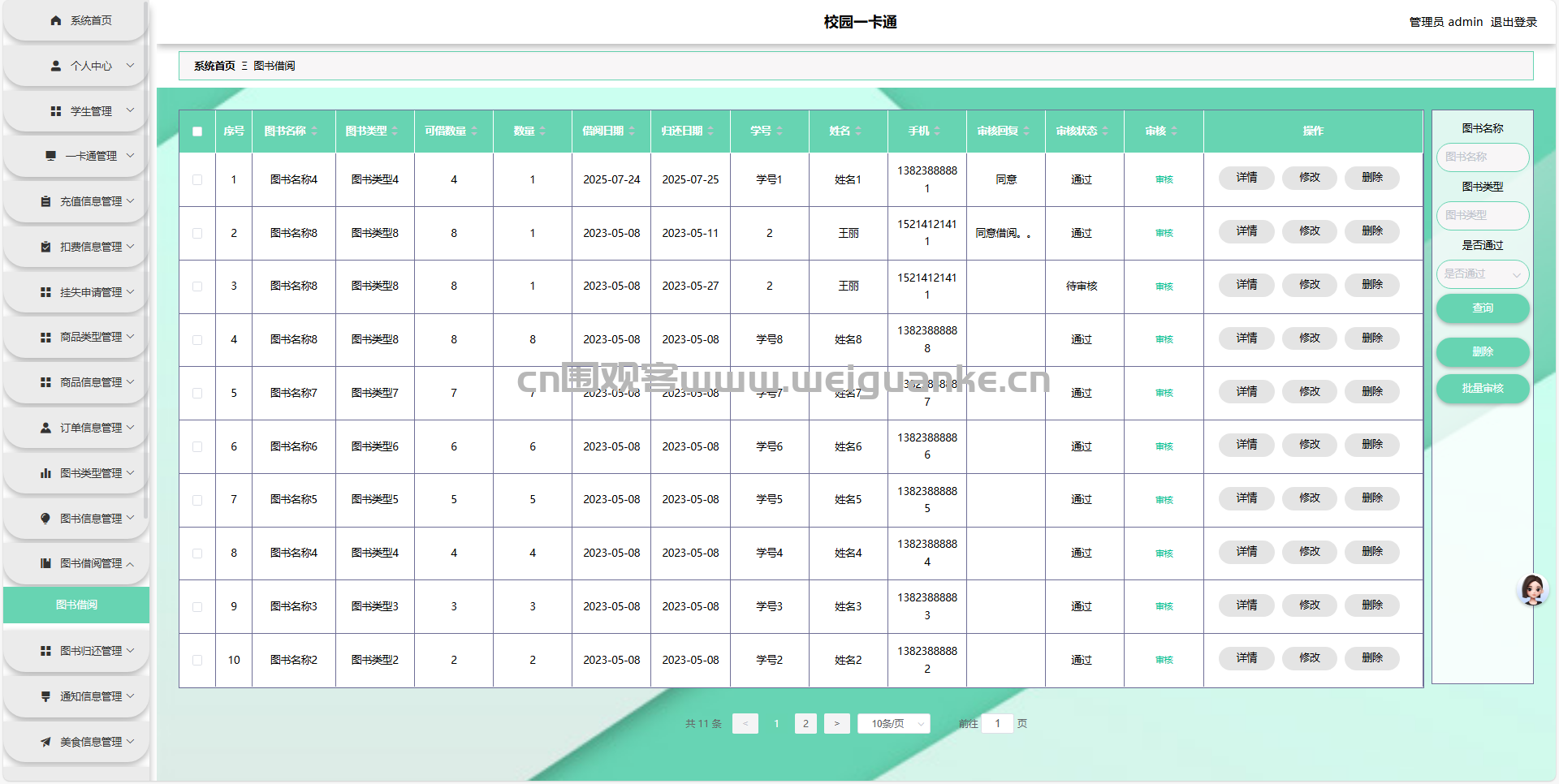Click the book icon beside 图书借阅管理
This screenshot has height=784, width=1559.
pos(45,563)
